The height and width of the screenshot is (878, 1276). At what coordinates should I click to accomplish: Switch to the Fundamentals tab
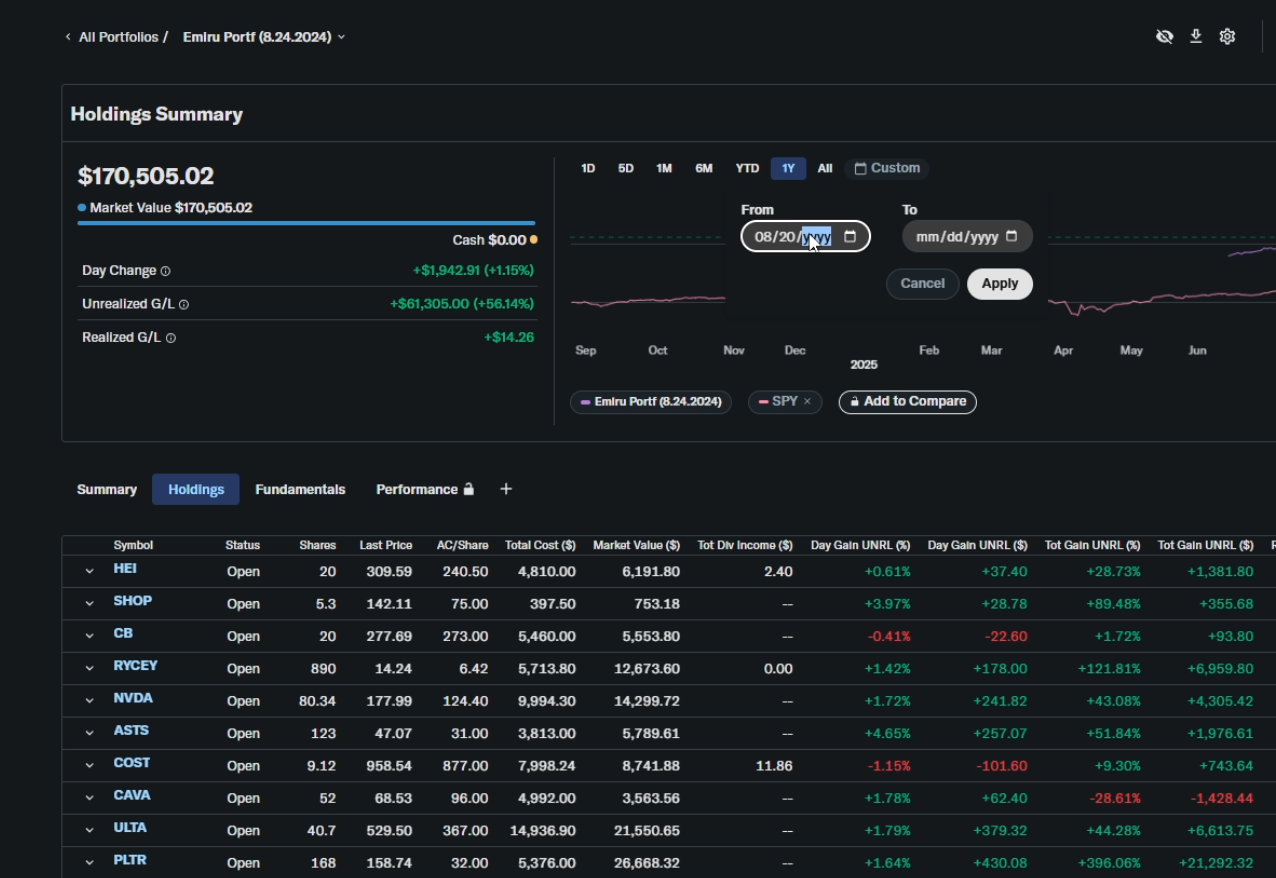[300, 489]
